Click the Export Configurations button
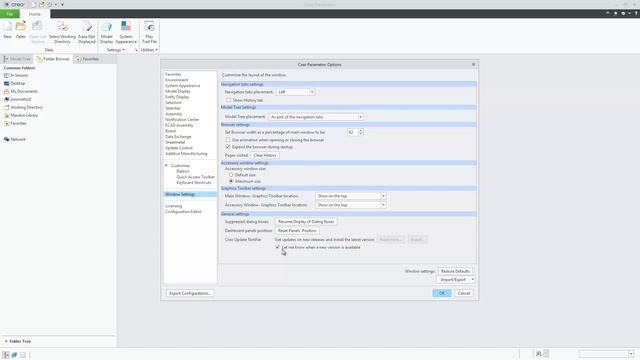 tap(190, 293)
